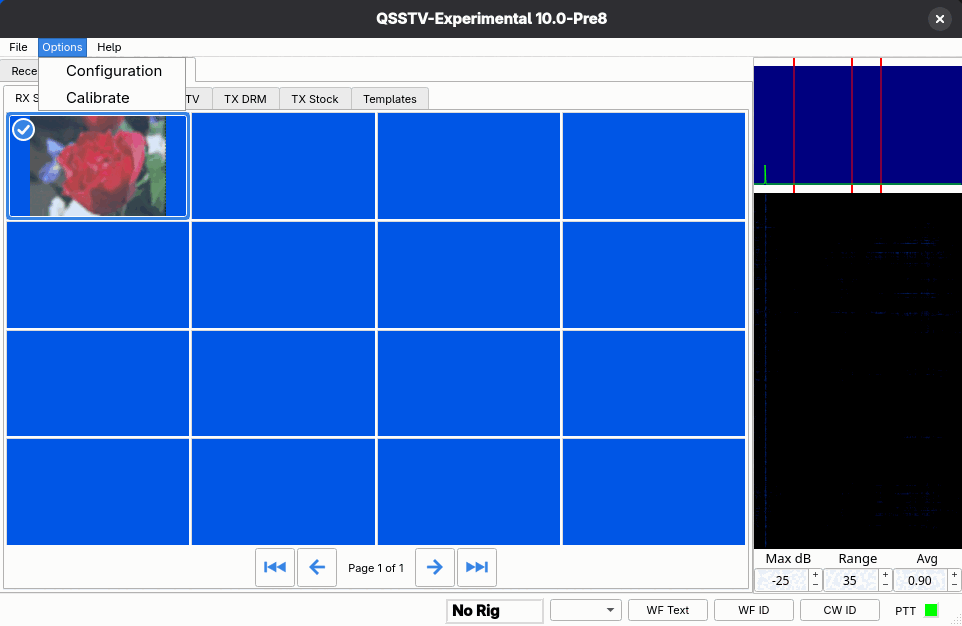The height and width of the screenshot is (626, 962).
Task: Choose Configuration from the Options menu
Action: click(114, 71)
